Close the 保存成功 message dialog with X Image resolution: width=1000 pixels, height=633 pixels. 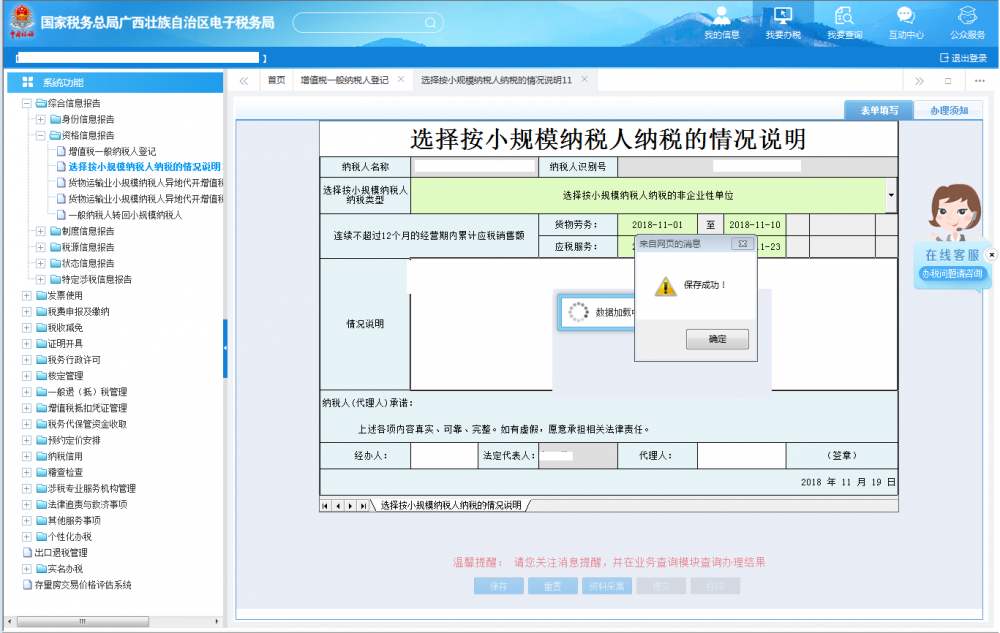click(741, 243)
